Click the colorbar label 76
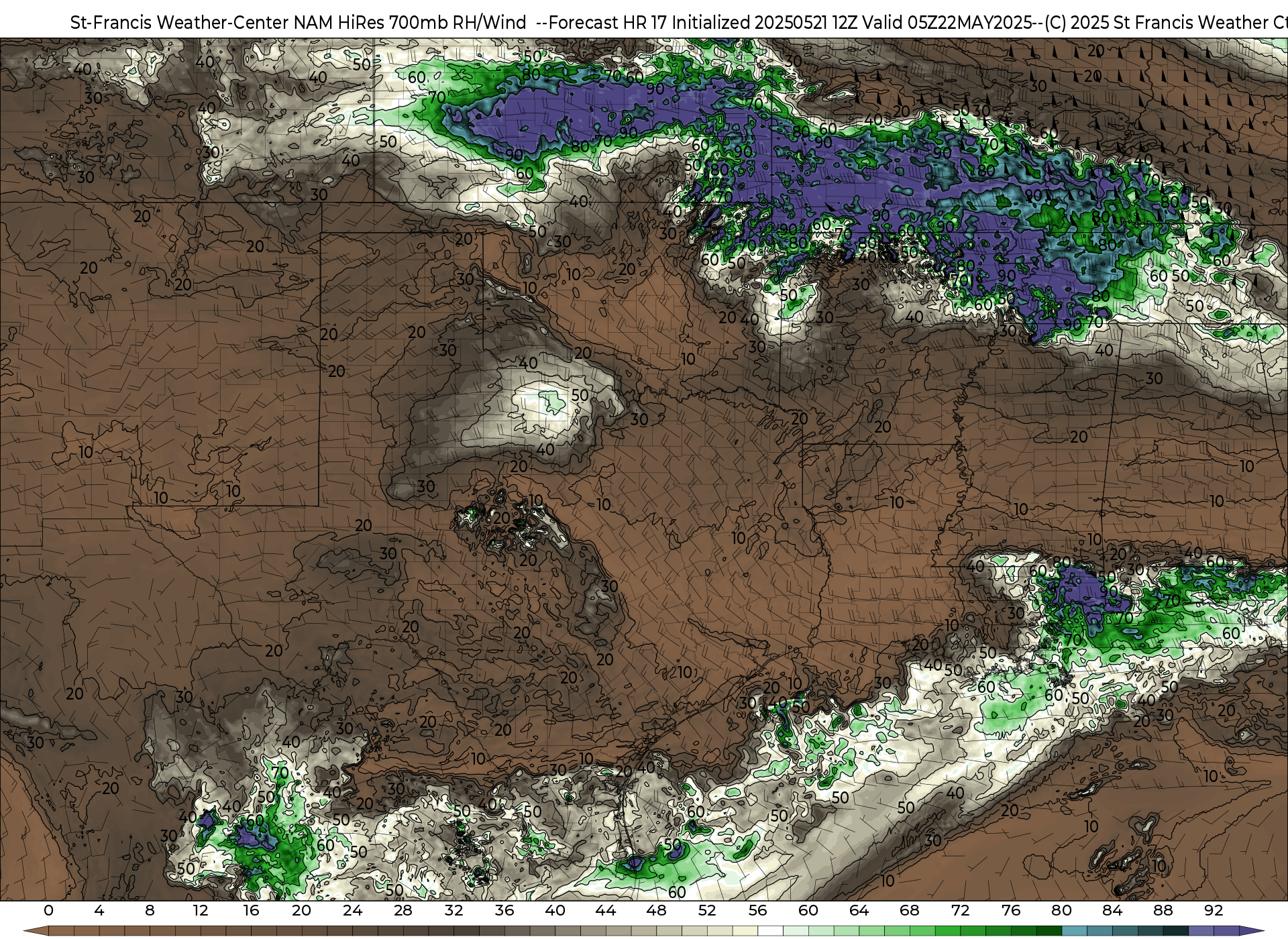This screenshot has height=939, width=1288. 1011,911
